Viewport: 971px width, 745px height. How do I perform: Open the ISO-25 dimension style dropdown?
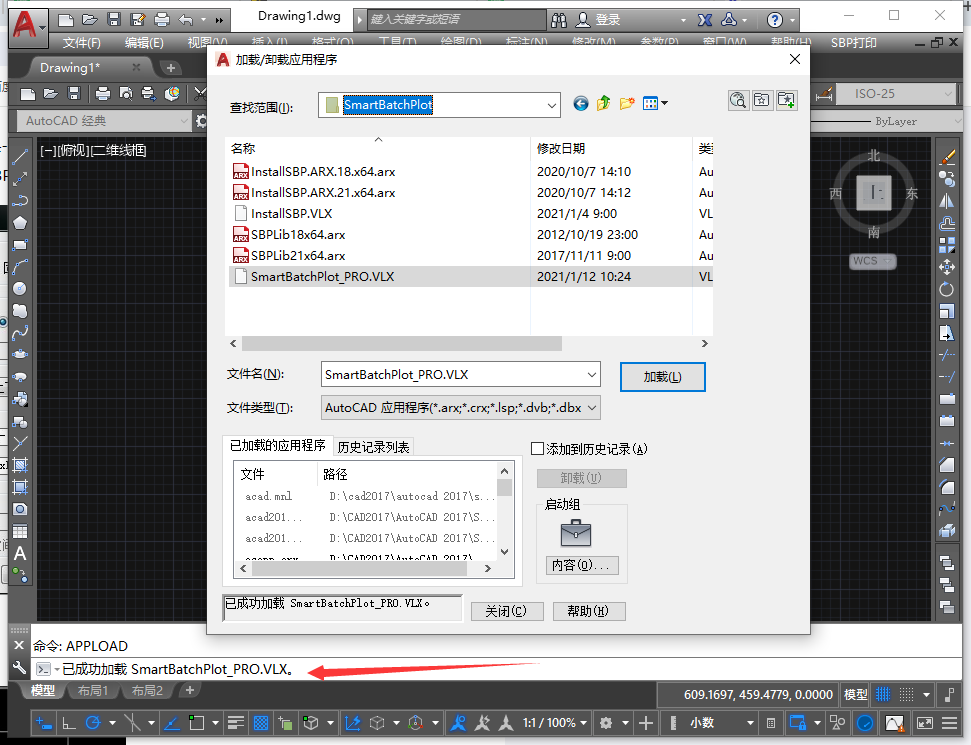point(947,94)
